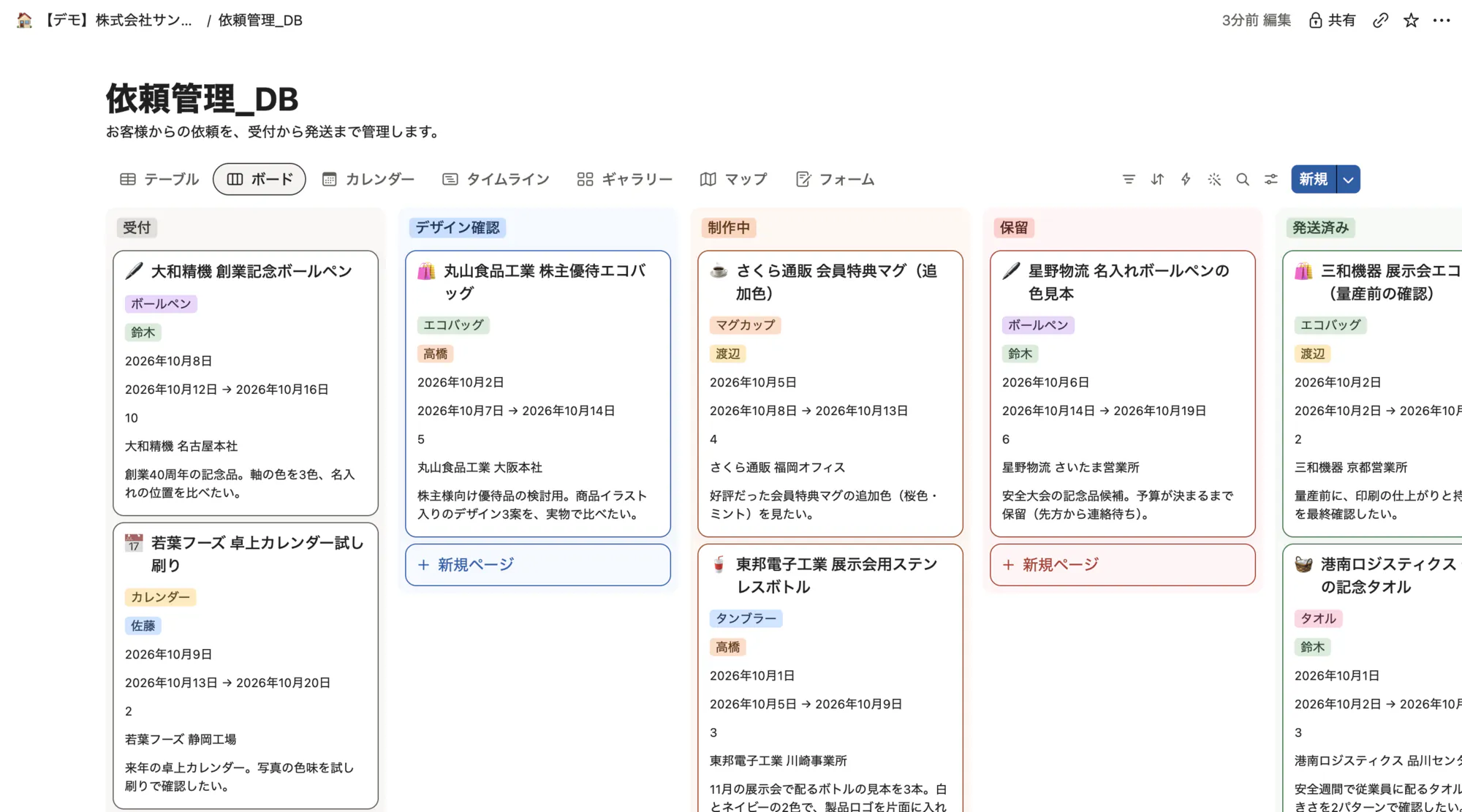Open the share lock icon
Image resolution: width=1462 pixels, height=812 pixels.
tap(1315, 20)
